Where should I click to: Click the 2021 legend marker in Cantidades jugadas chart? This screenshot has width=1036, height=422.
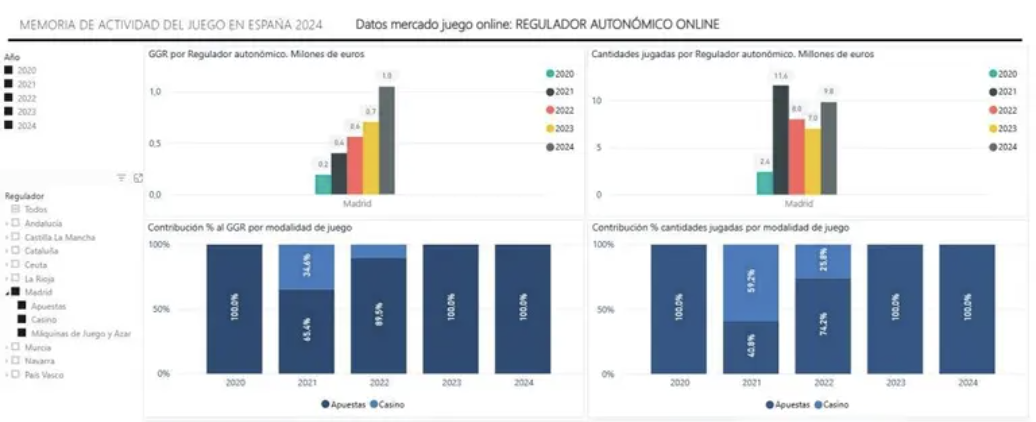pyautogui.click(x=995, y=92)
